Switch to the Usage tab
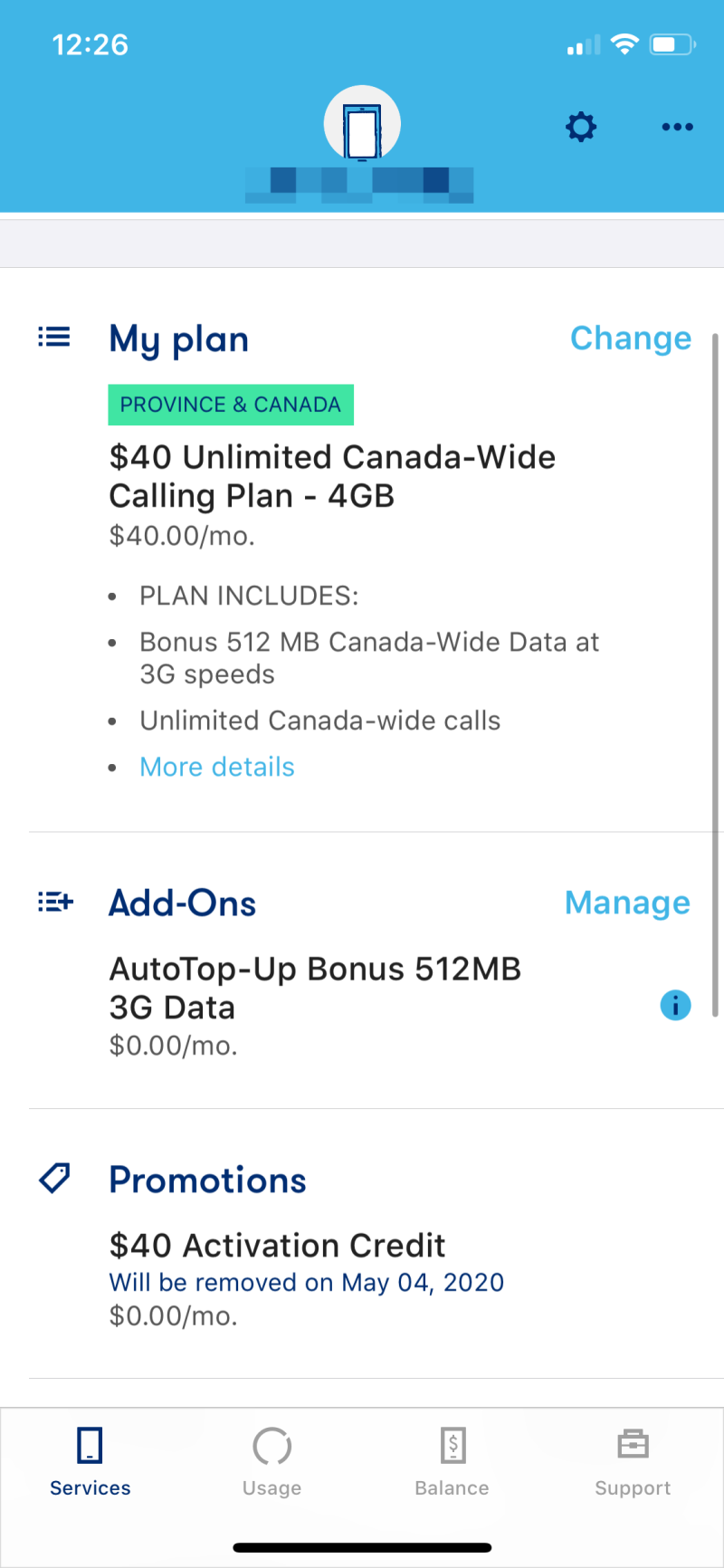This screenshot has width=724, height=1568. point(271,1462)
